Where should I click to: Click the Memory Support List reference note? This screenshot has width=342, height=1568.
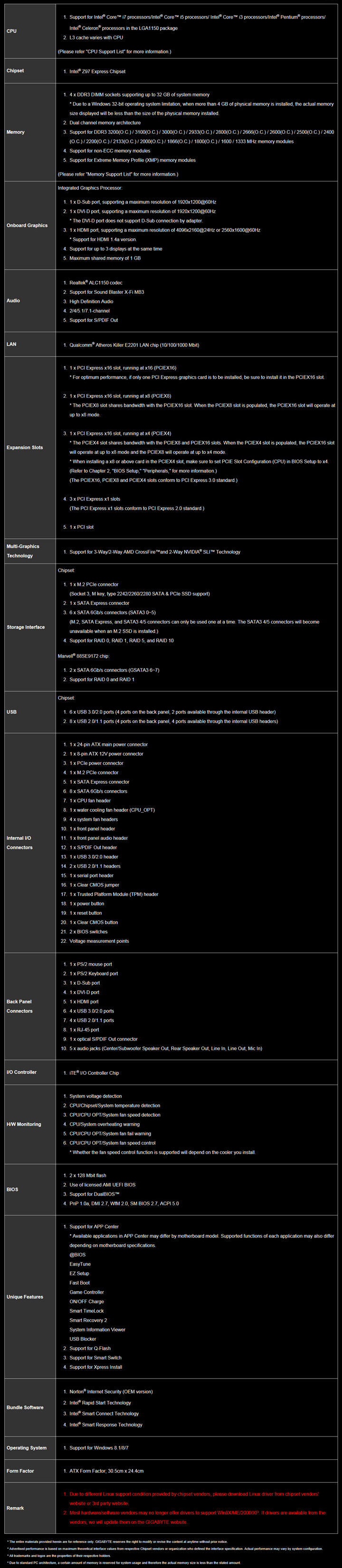tap(118, 175)
